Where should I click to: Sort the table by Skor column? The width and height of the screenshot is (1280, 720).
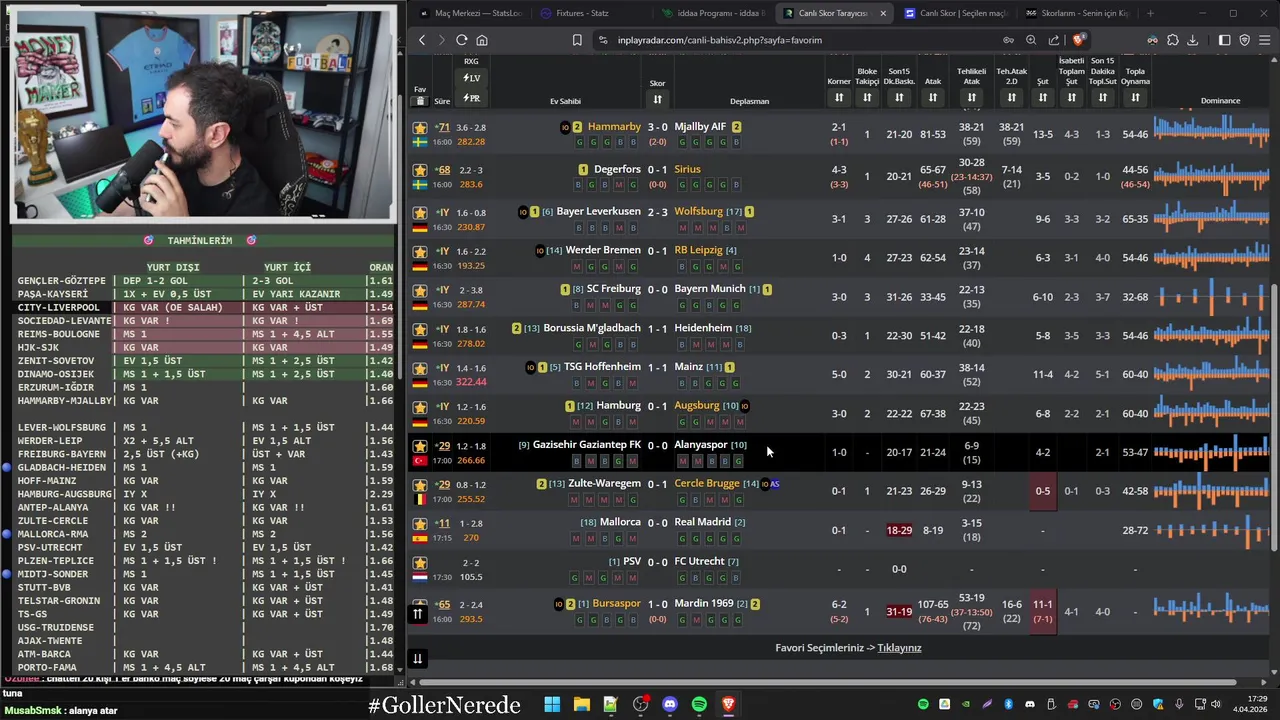click(657, 99)
